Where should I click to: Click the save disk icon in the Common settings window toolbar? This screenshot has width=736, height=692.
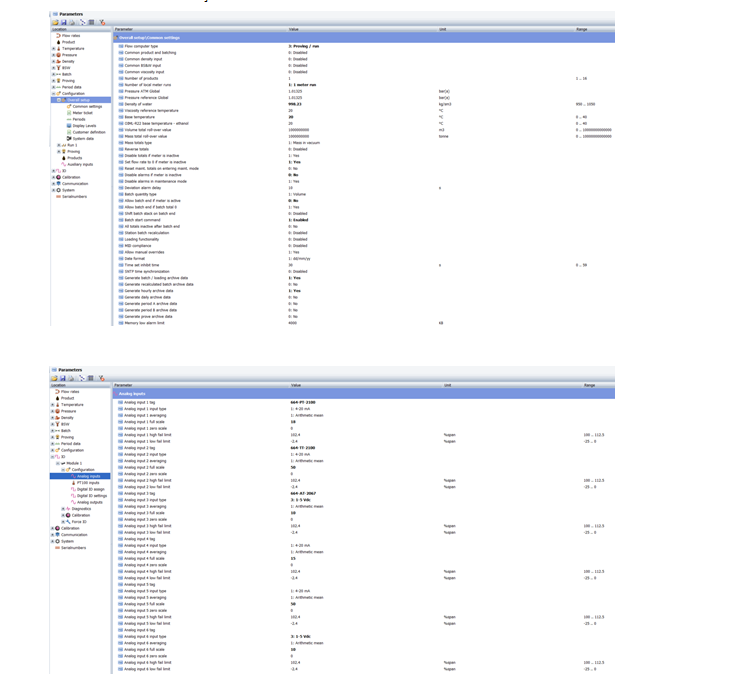click(x=63, y=22)
